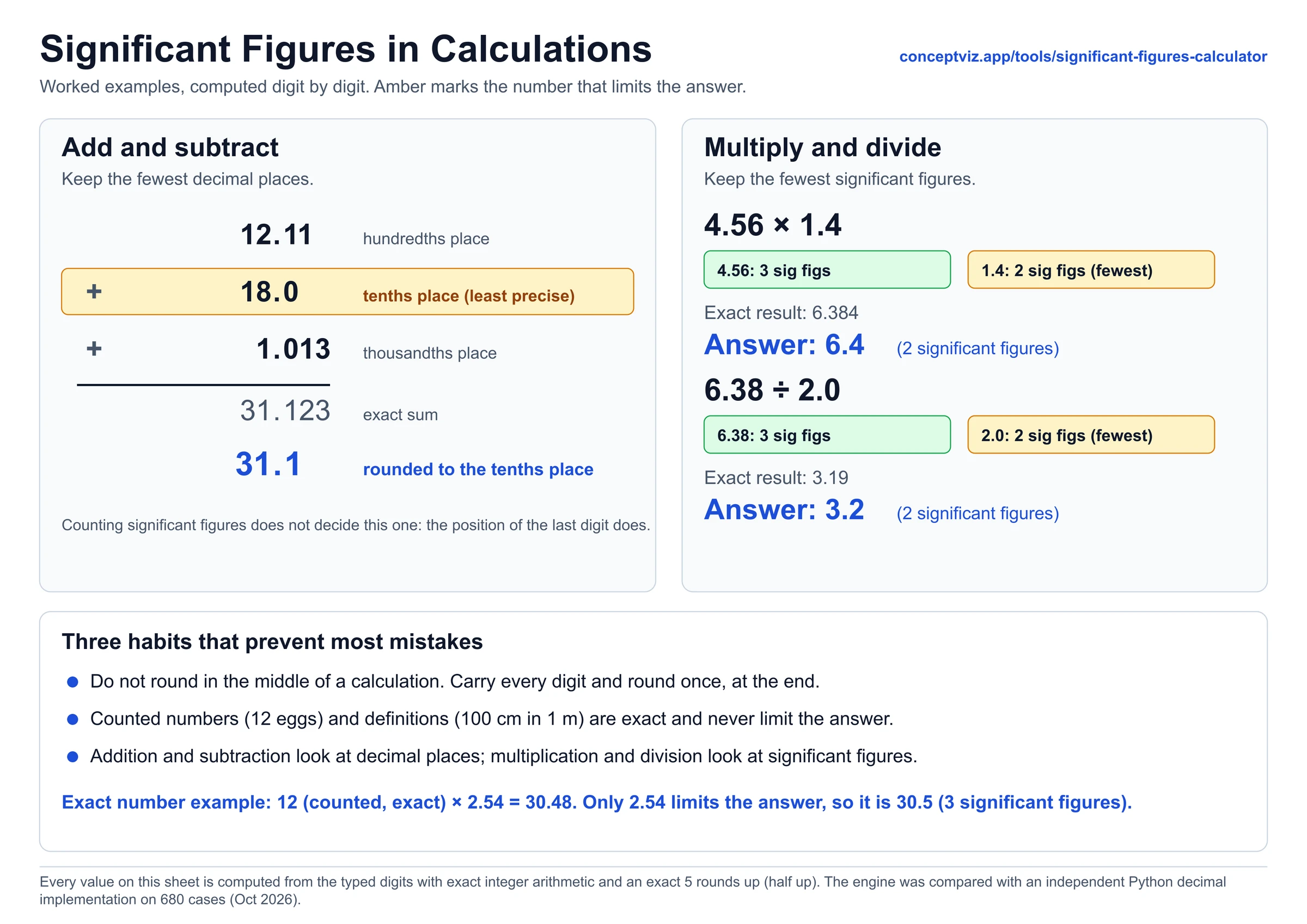Click the '6.38: 3 sig figs' green box
The image size is (1307, 924).
[x=827, y=435]
